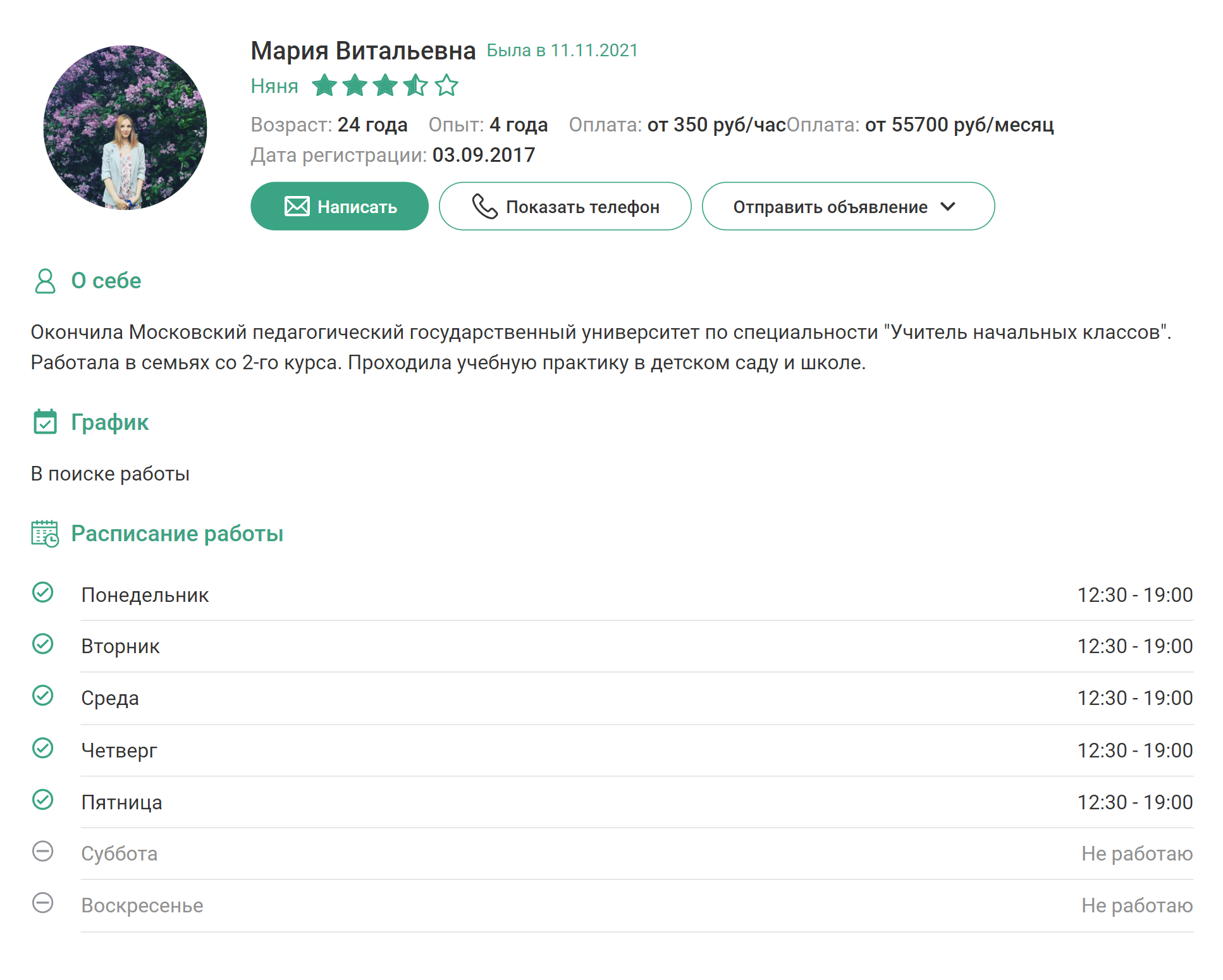This screenshot has height=980, width=1223.
Task: Click the registration date 03.09.2017
Action: coord(484,155)
